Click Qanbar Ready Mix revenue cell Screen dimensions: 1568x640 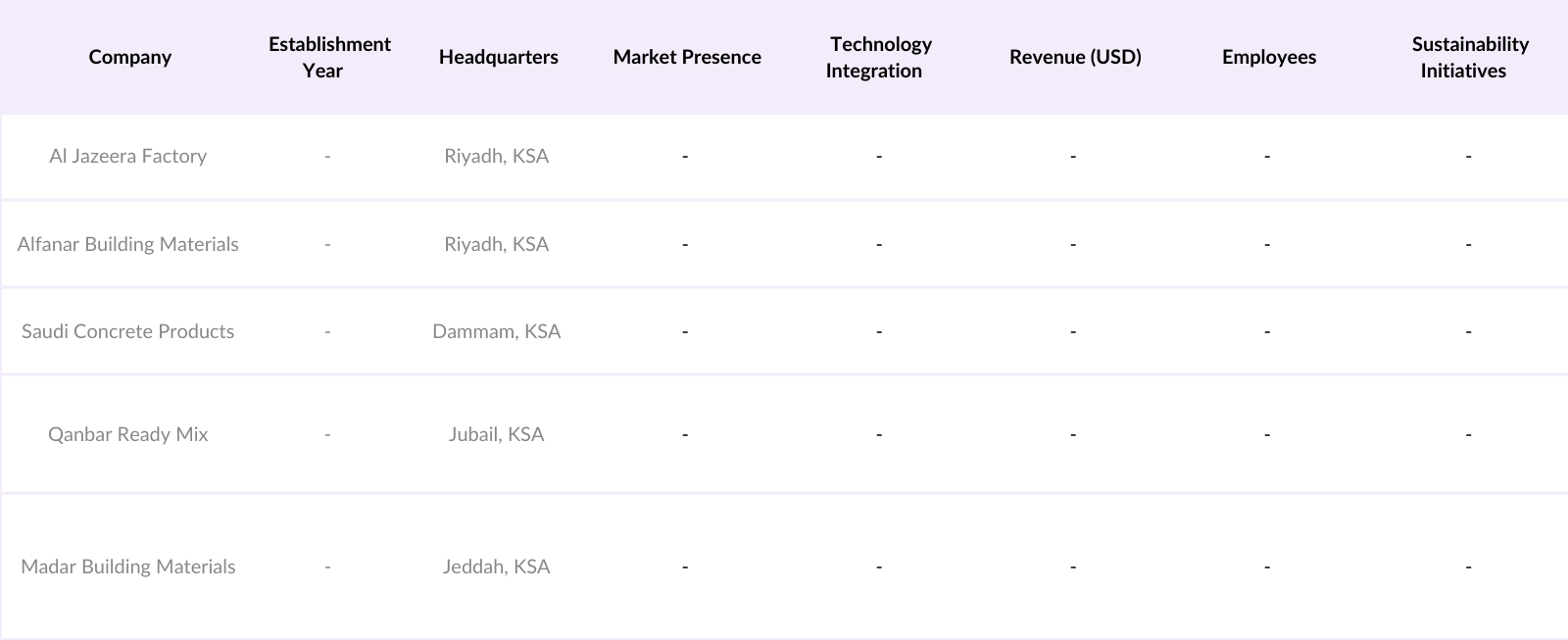[1073, 434]
